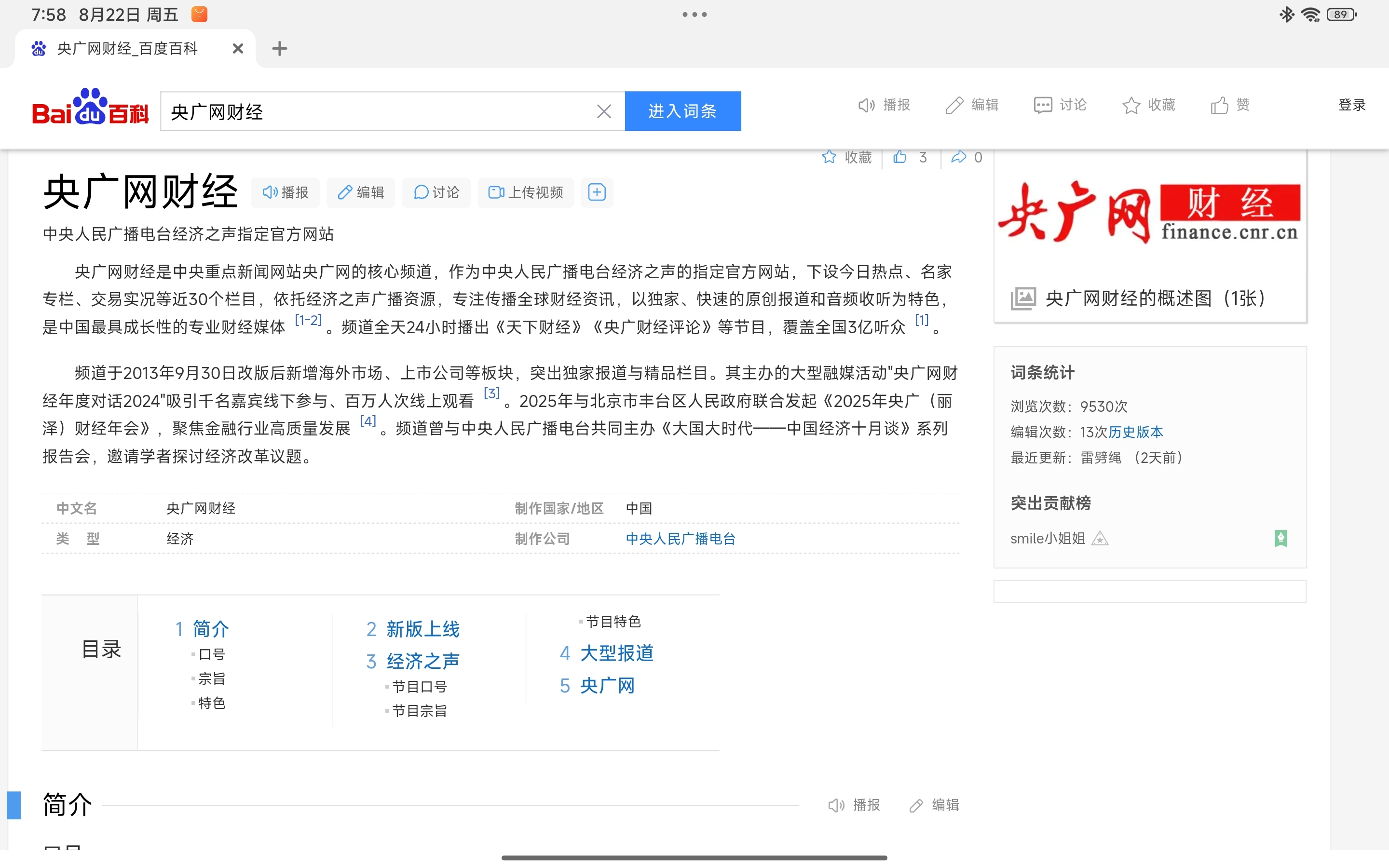1389x868 pixels.
Task: Click the image gallery icon beside 概述图
Action: [x=1023, y=298]
